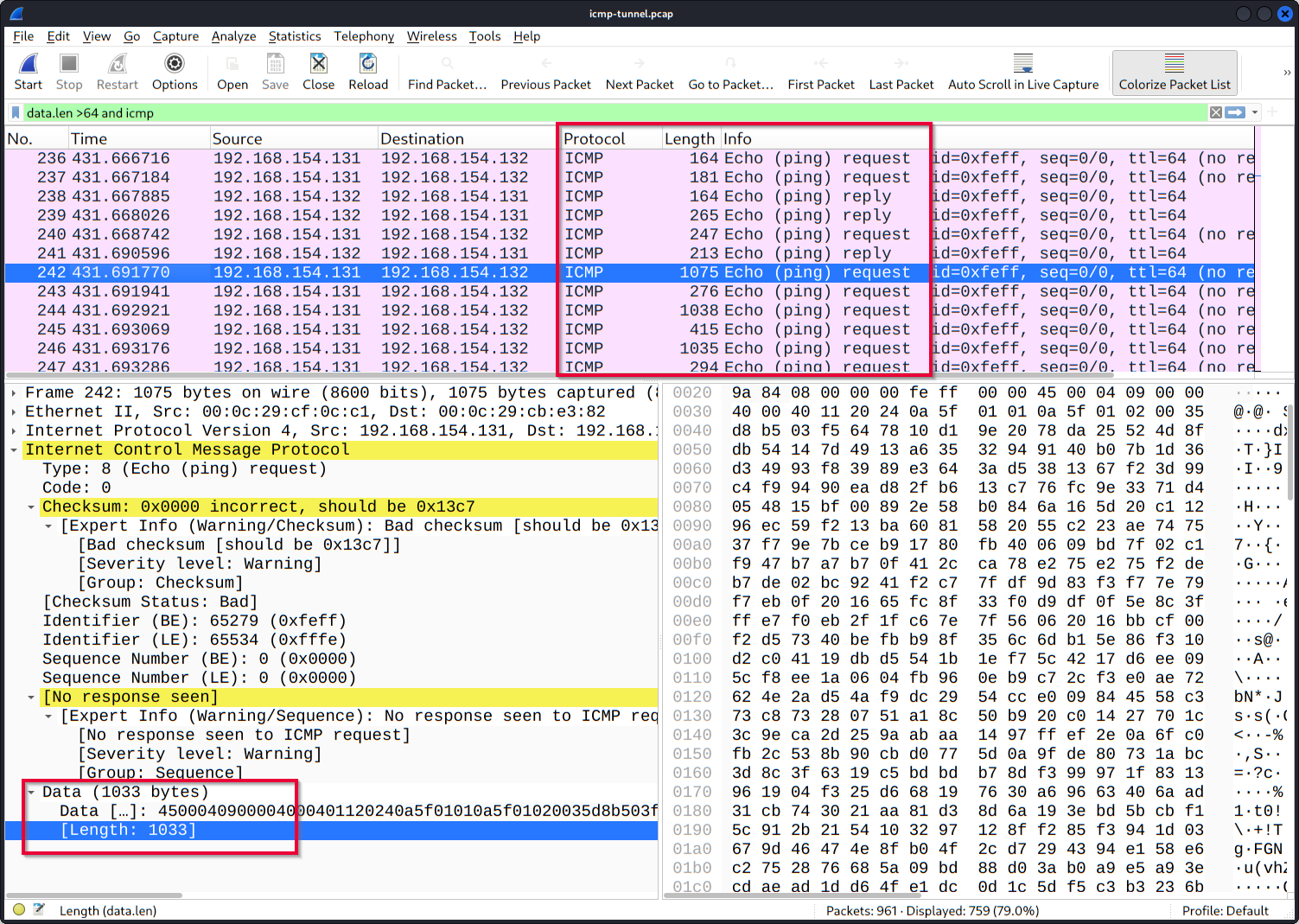Open the recent display filters dropdown
This screenshot has height=924, width=1299.
(1255, 113)
